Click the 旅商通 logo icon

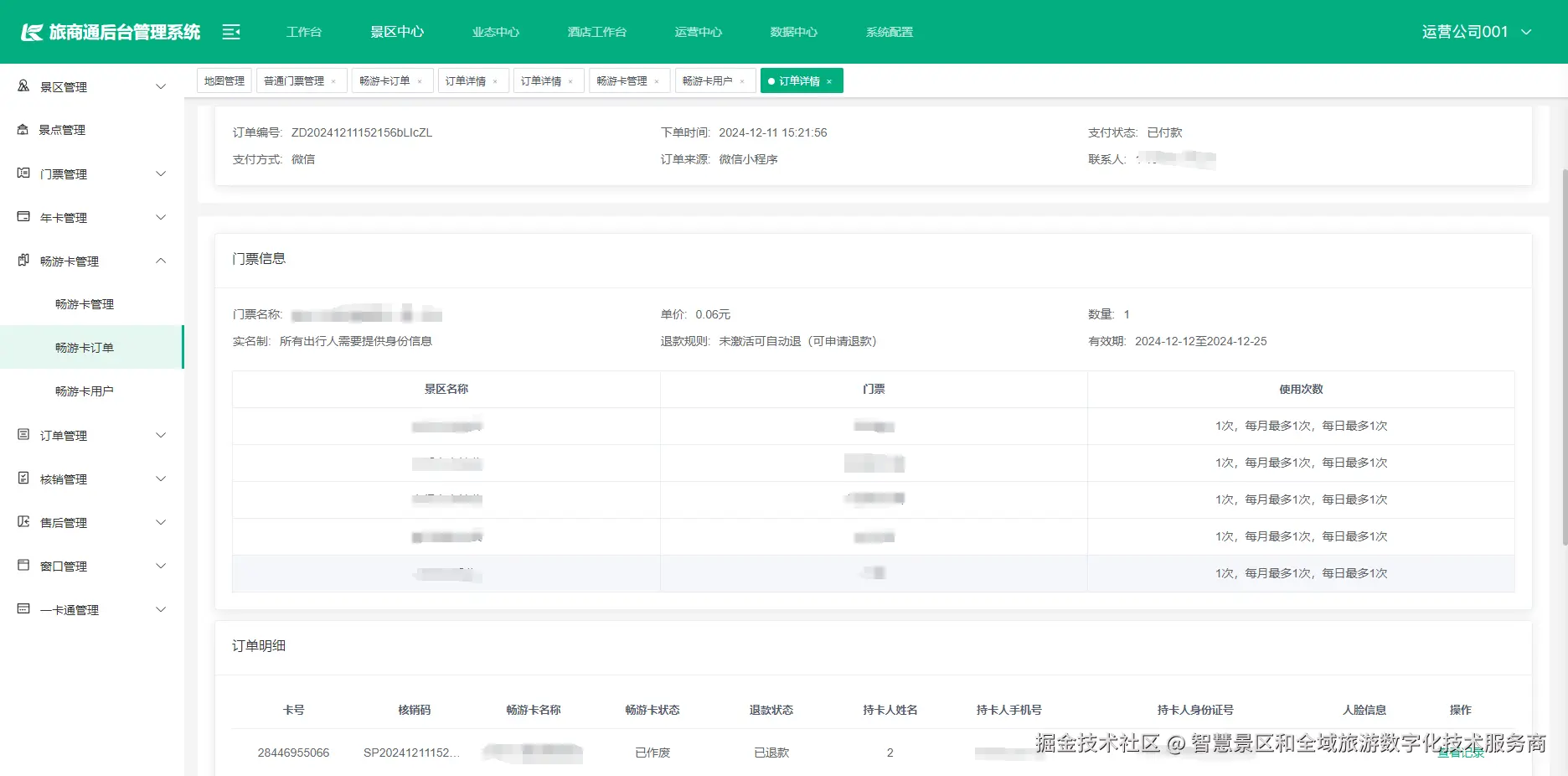coord(34,31)
